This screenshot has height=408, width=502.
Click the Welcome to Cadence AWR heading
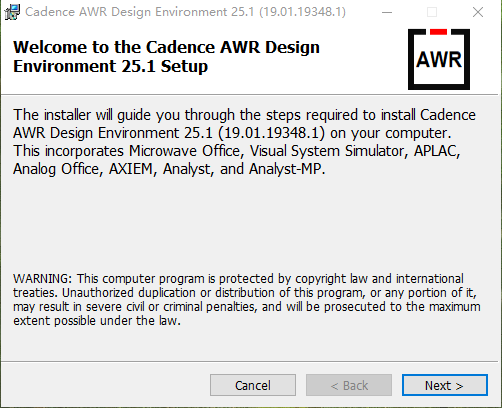click(x=166, y=56)
